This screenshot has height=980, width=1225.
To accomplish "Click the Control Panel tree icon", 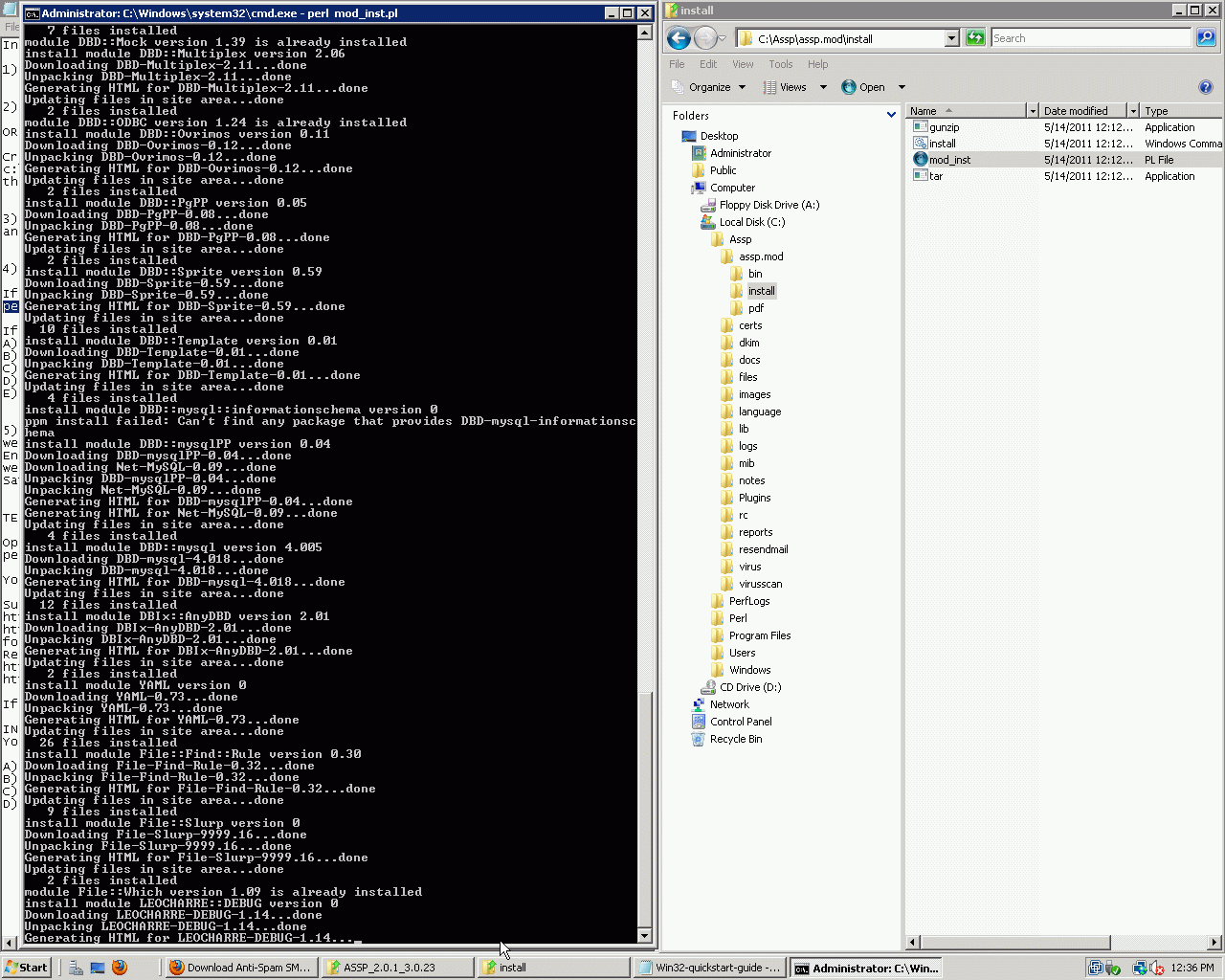I will (699, 722).
